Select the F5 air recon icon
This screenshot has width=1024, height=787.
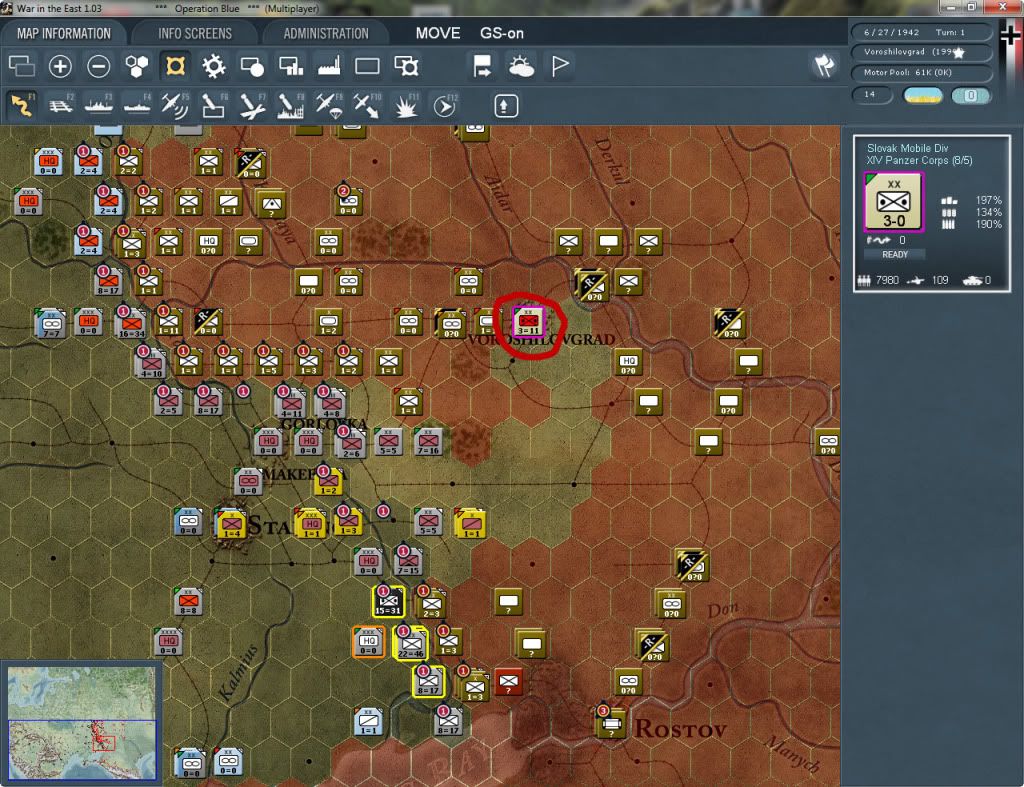pyautogui.click(x=175, y=105)
